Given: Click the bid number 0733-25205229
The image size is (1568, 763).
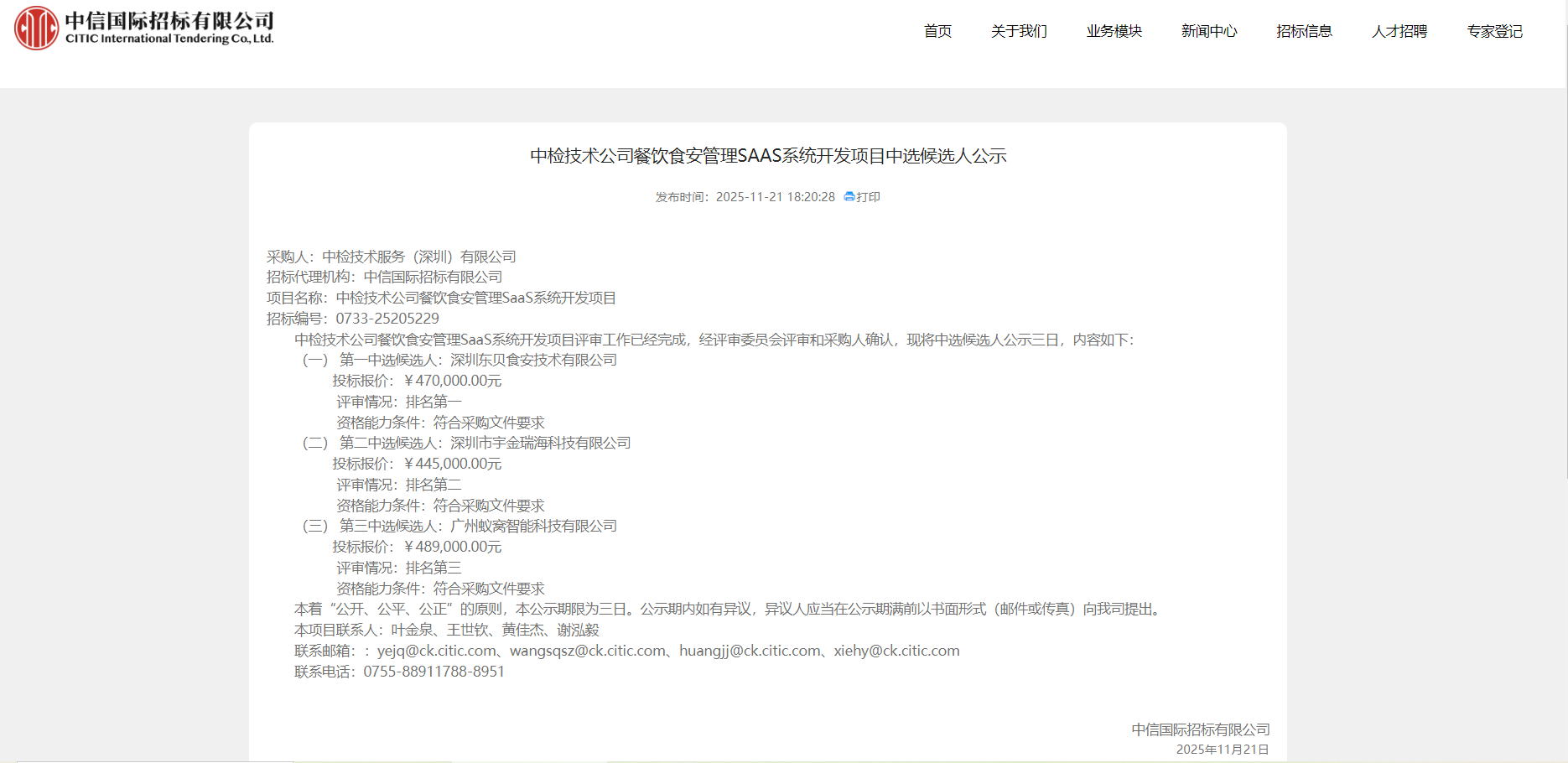Looking at the screenshot, I should (387, 319).
